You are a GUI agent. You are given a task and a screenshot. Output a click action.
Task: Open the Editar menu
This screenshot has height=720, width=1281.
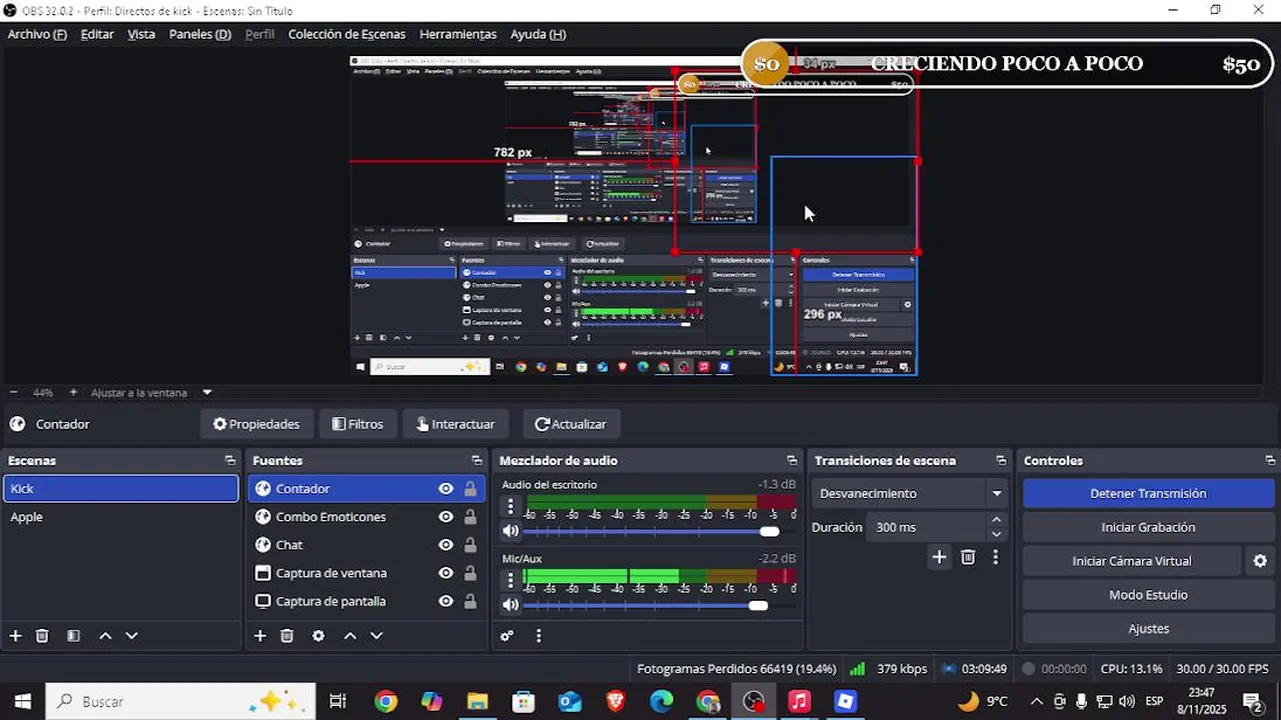coord(97,34)
